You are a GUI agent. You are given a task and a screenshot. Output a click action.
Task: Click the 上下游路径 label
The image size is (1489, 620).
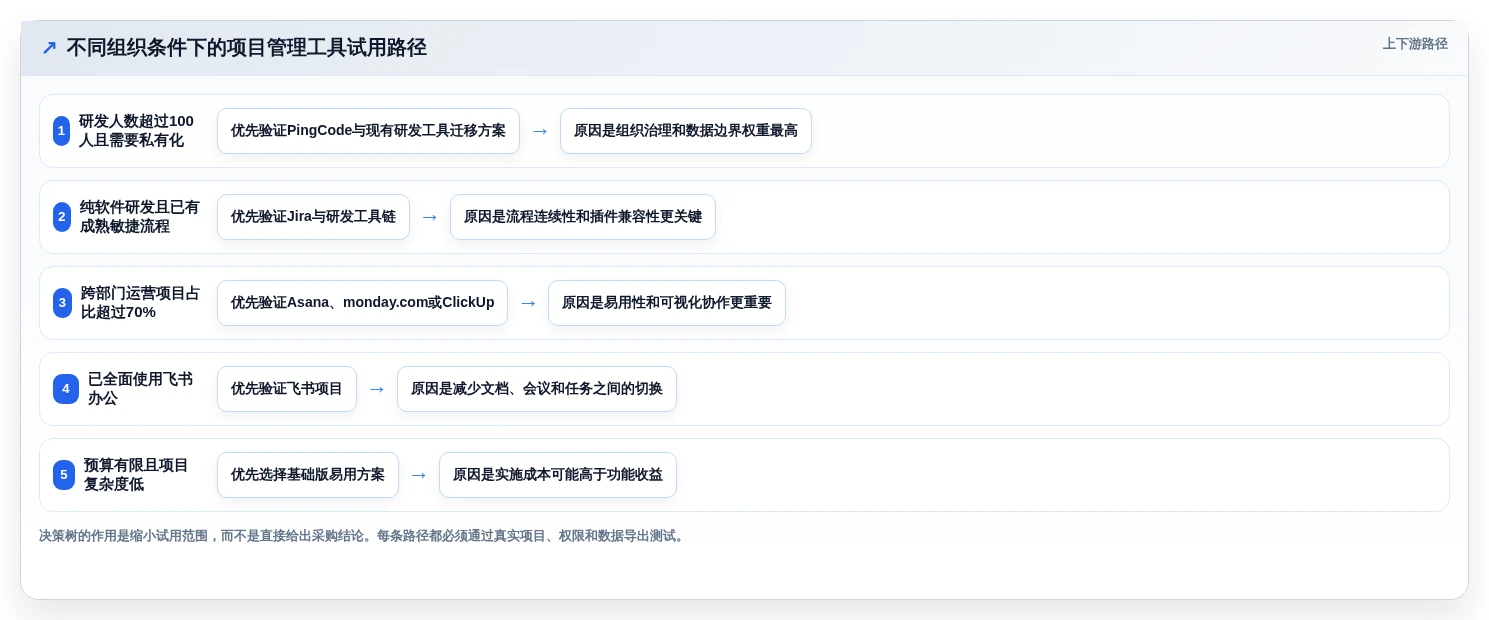point(1415,44)
